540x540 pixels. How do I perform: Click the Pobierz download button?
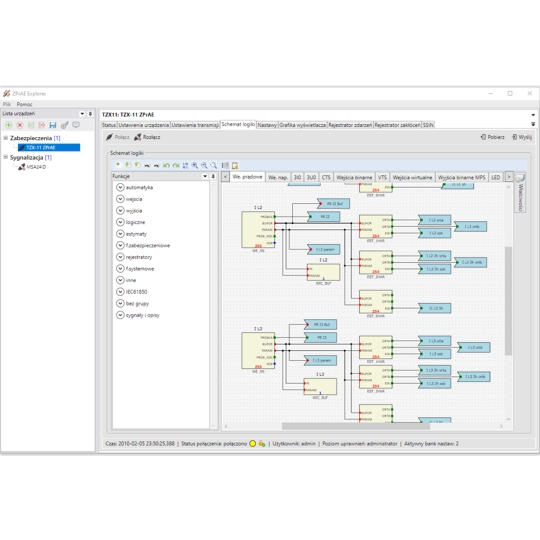tap(492, 137)
